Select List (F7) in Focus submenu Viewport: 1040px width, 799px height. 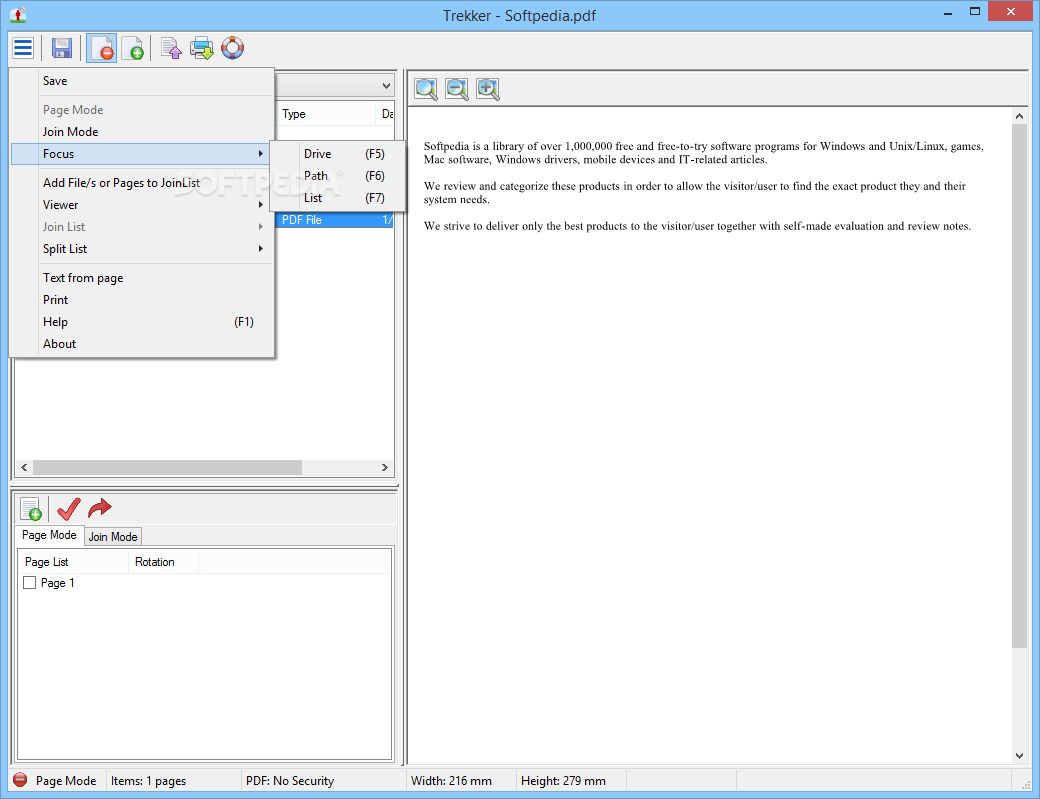coord(338,198)
